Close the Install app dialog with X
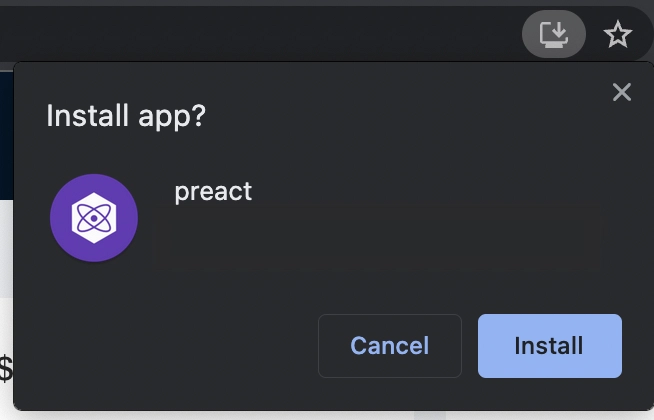Image resolution: width=654 pixels, height=420 pixels. (621, 92)
